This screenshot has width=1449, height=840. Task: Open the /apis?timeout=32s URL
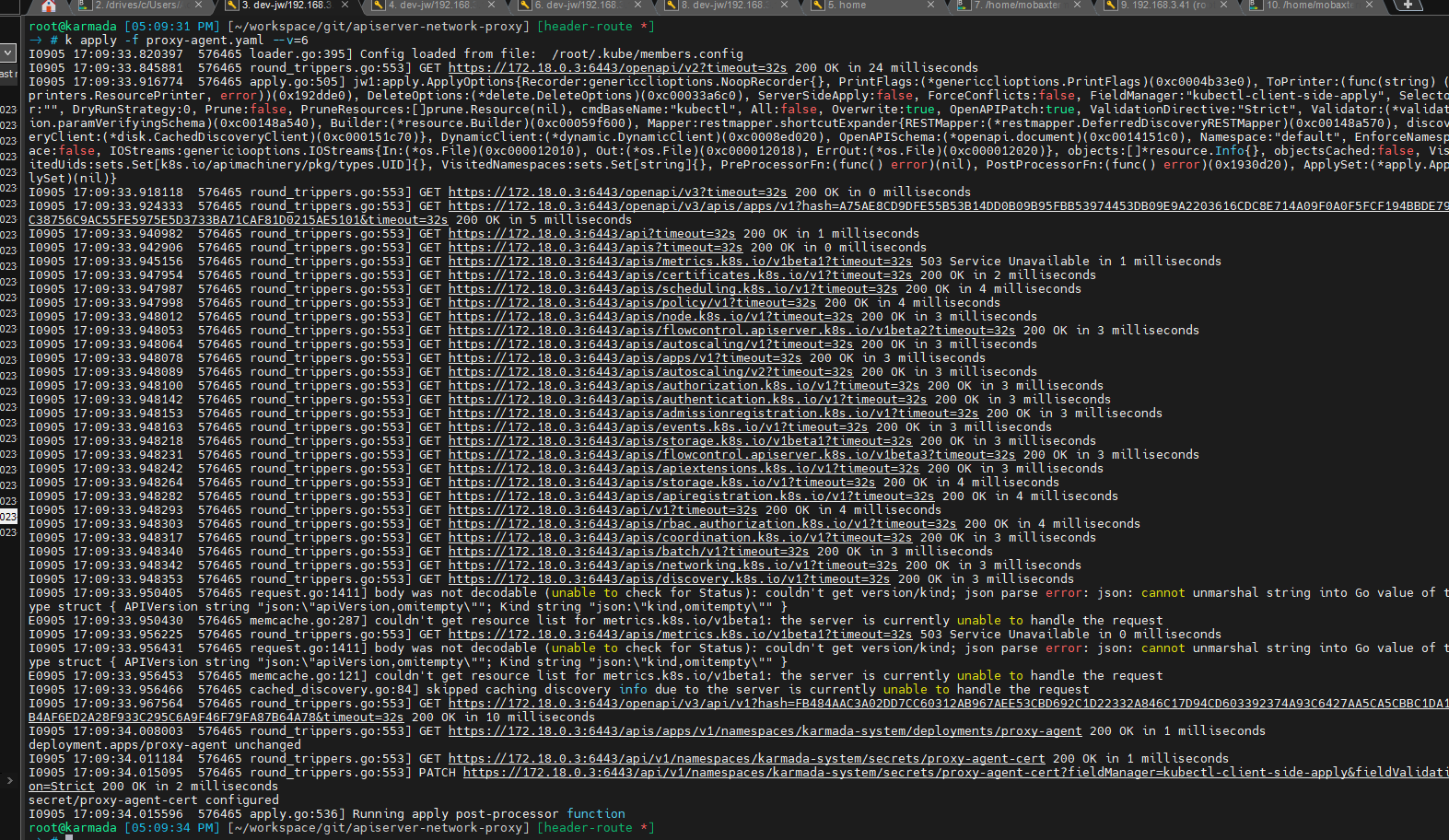pos(595,247)
